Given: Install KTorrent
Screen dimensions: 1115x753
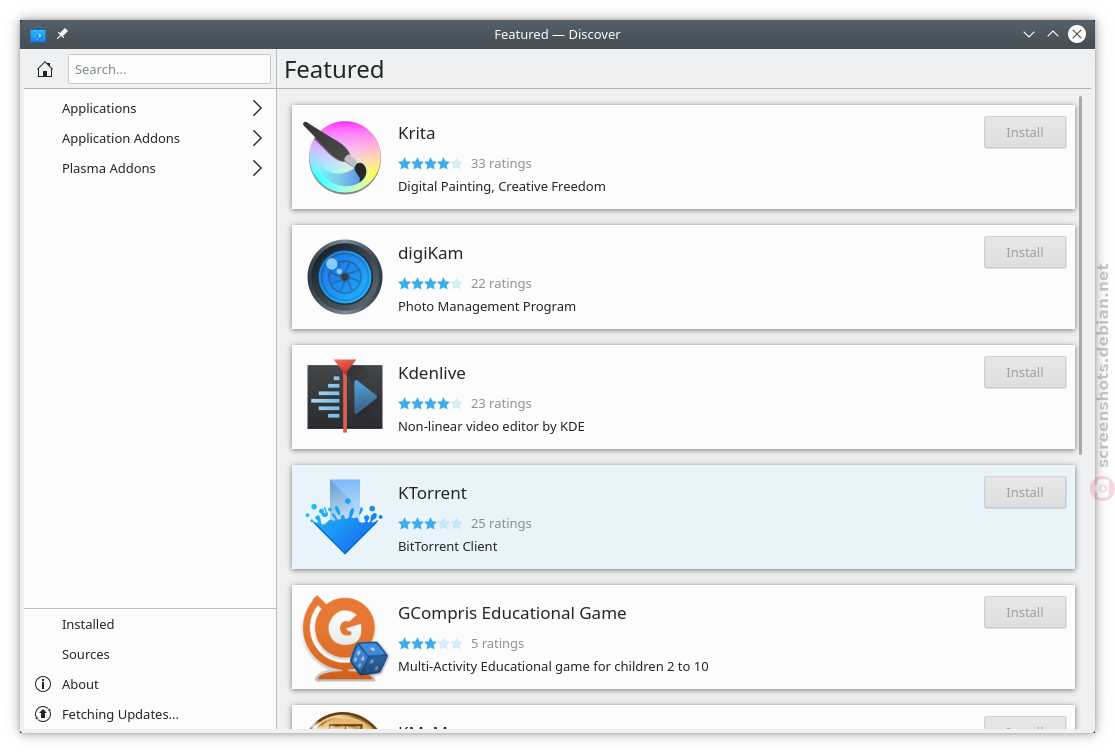Looking at the screenshot, I should pos(1025,493).
